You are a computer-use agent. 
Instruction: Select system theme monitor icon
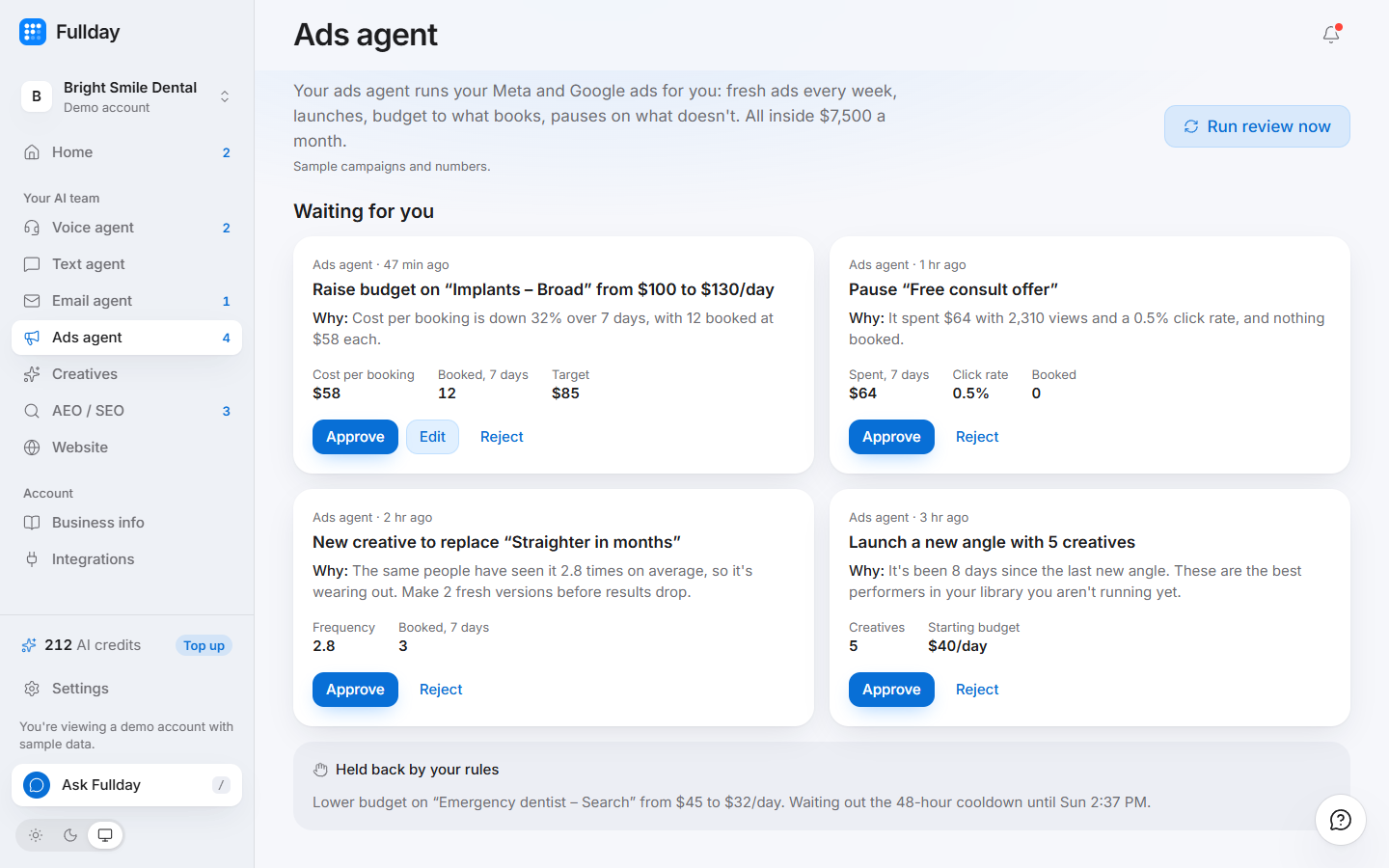[x=105, y=835]
